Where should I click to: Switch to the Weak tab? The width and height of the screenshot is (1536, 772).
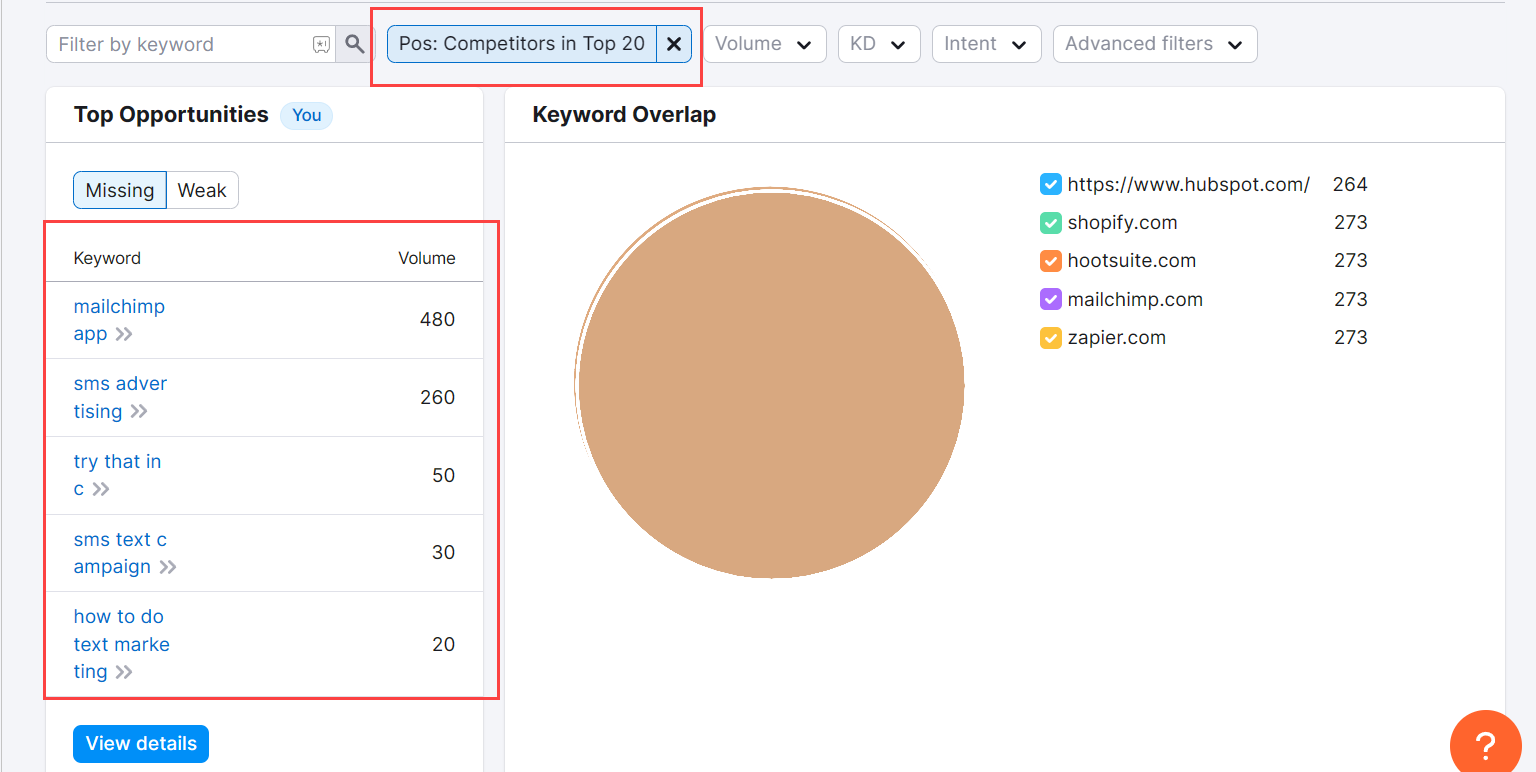pos(202,190)
